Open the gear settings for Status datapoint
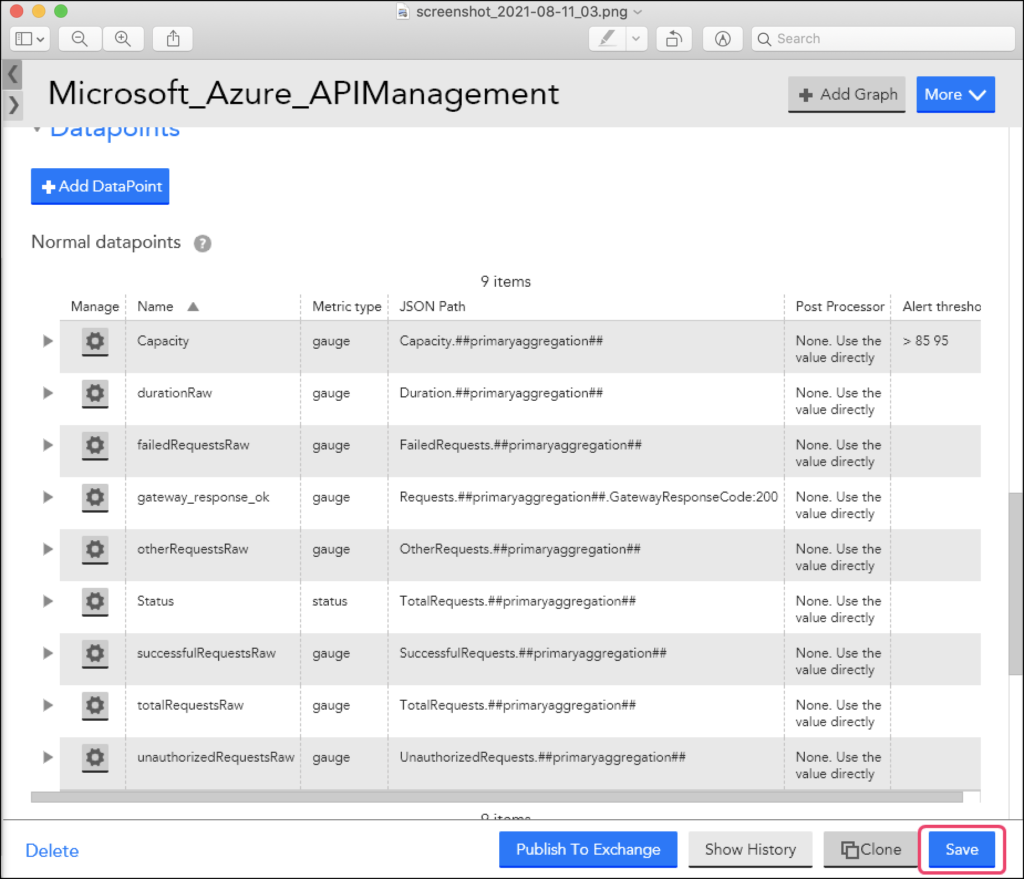Viewport: 1024px width, 879px height. point(95,601)
